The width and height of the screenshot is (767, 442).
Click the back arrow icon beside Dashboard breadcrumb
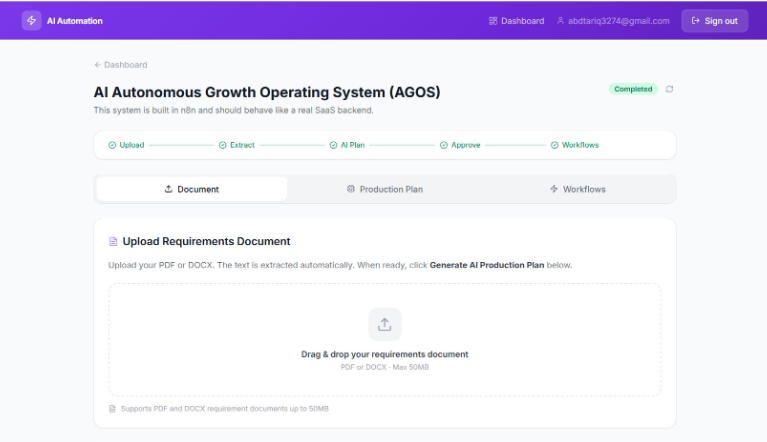[98, 65]
